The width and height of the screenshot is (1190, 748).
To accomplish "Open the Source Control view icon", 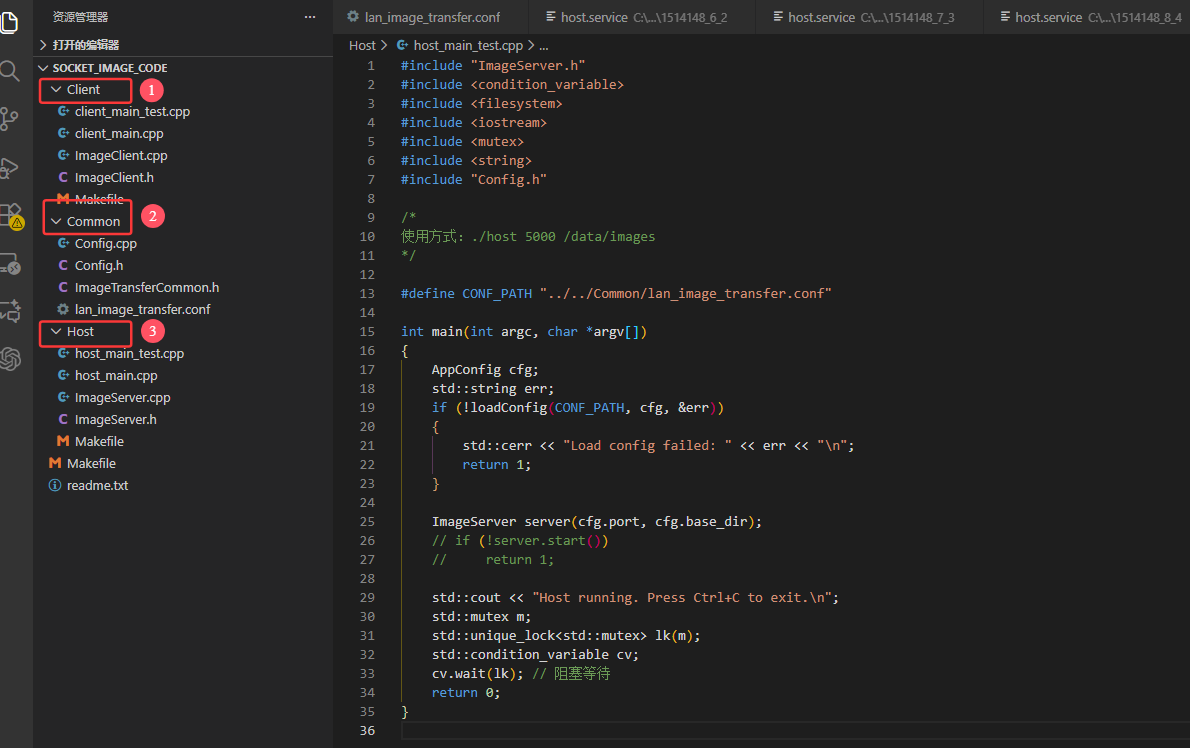I will click(x=9, y=119).
